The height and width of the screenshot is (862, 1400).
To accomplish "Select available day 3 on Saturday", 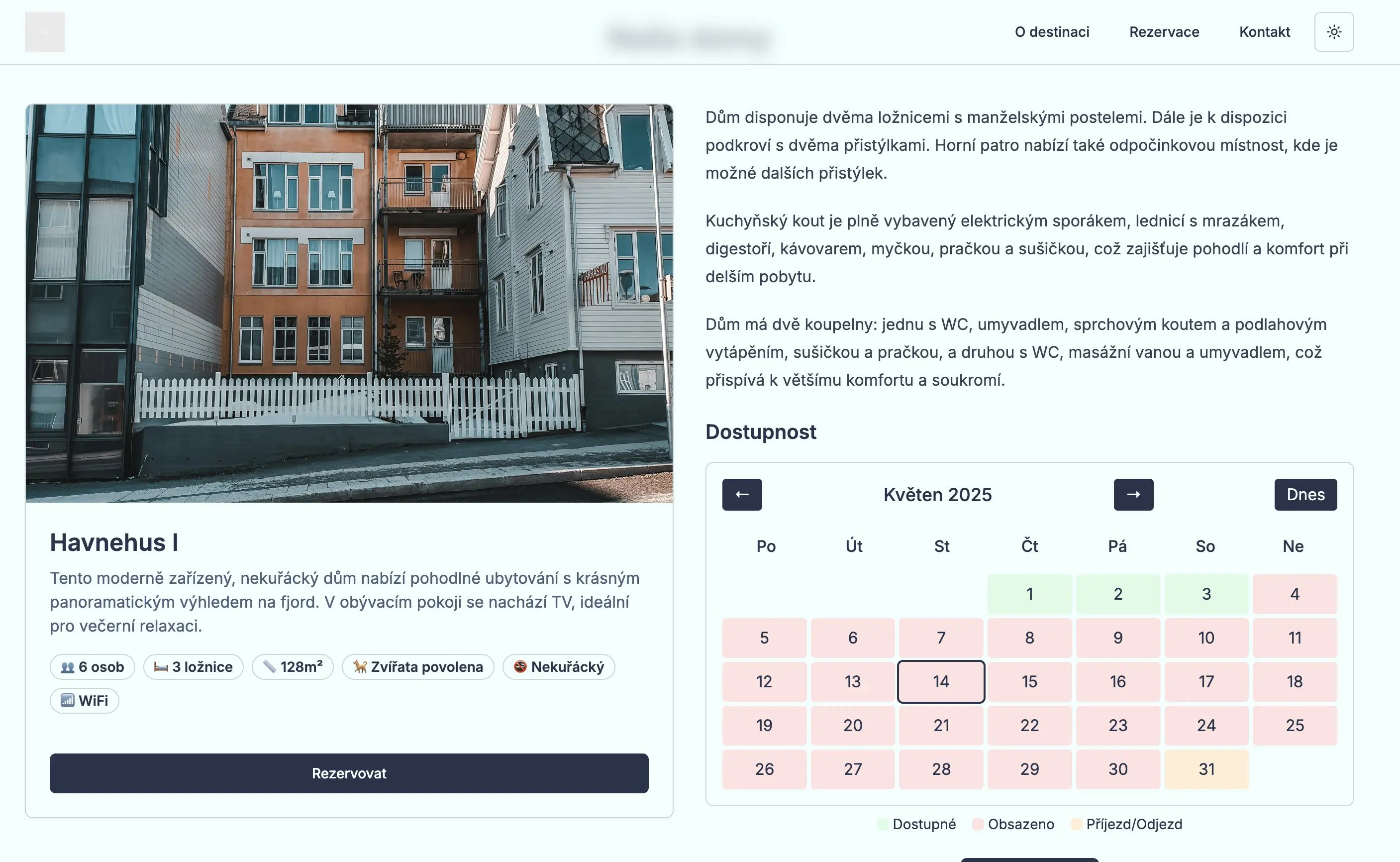I will 1206,593.
